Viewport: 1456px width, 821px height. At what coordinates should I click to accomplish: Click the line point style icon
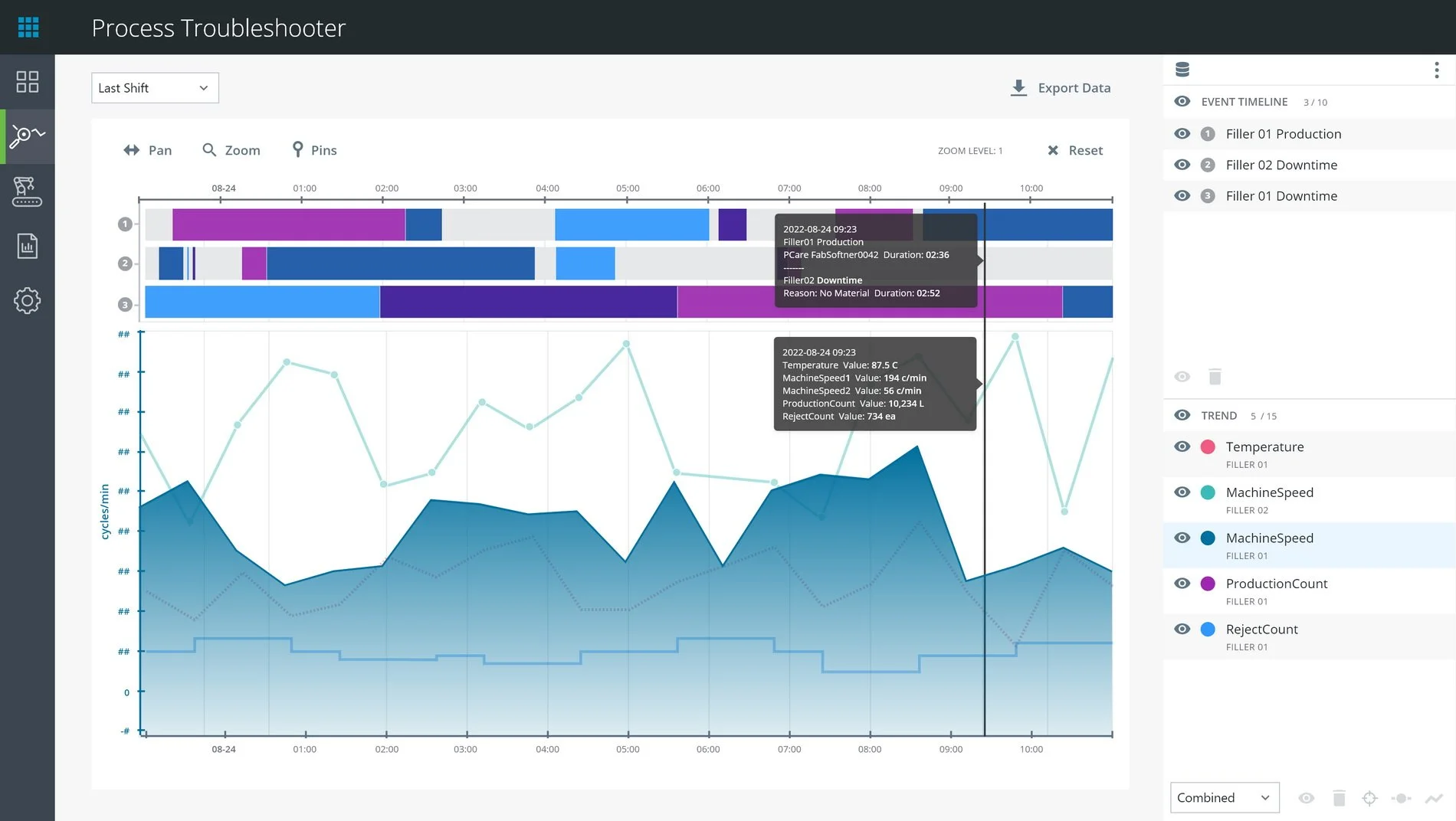[x=1402, y=798]
